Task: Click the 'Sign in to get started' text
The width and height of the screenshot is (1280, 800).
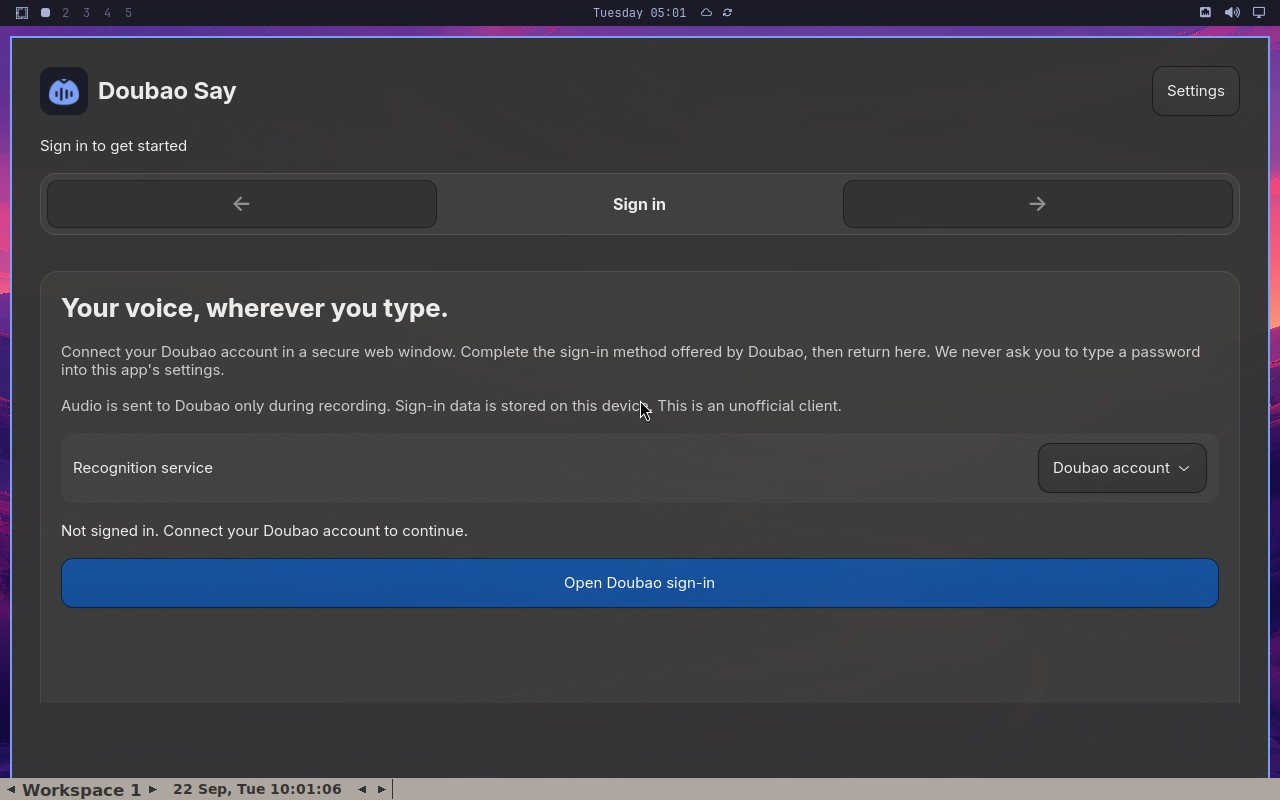Action: coord(113,146)
